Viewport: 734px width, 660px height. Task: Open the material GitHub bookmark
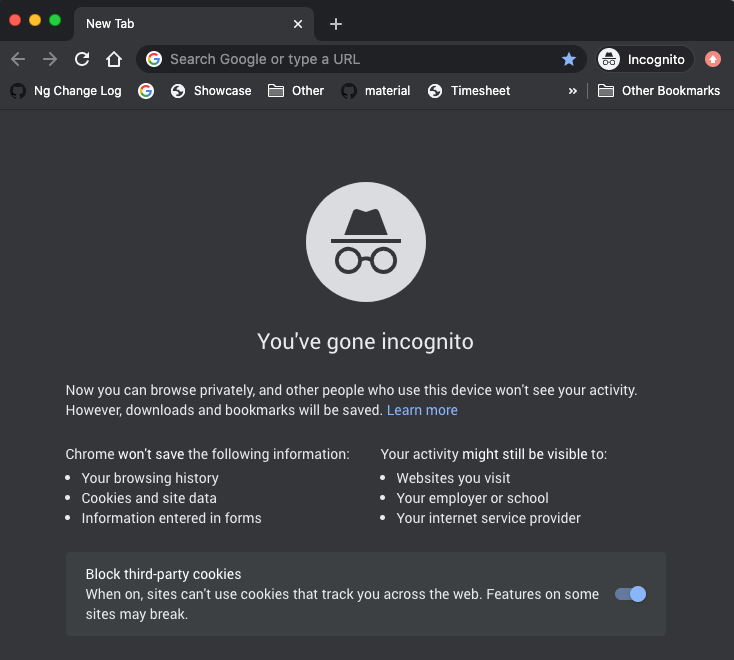(x=375, y=91)
